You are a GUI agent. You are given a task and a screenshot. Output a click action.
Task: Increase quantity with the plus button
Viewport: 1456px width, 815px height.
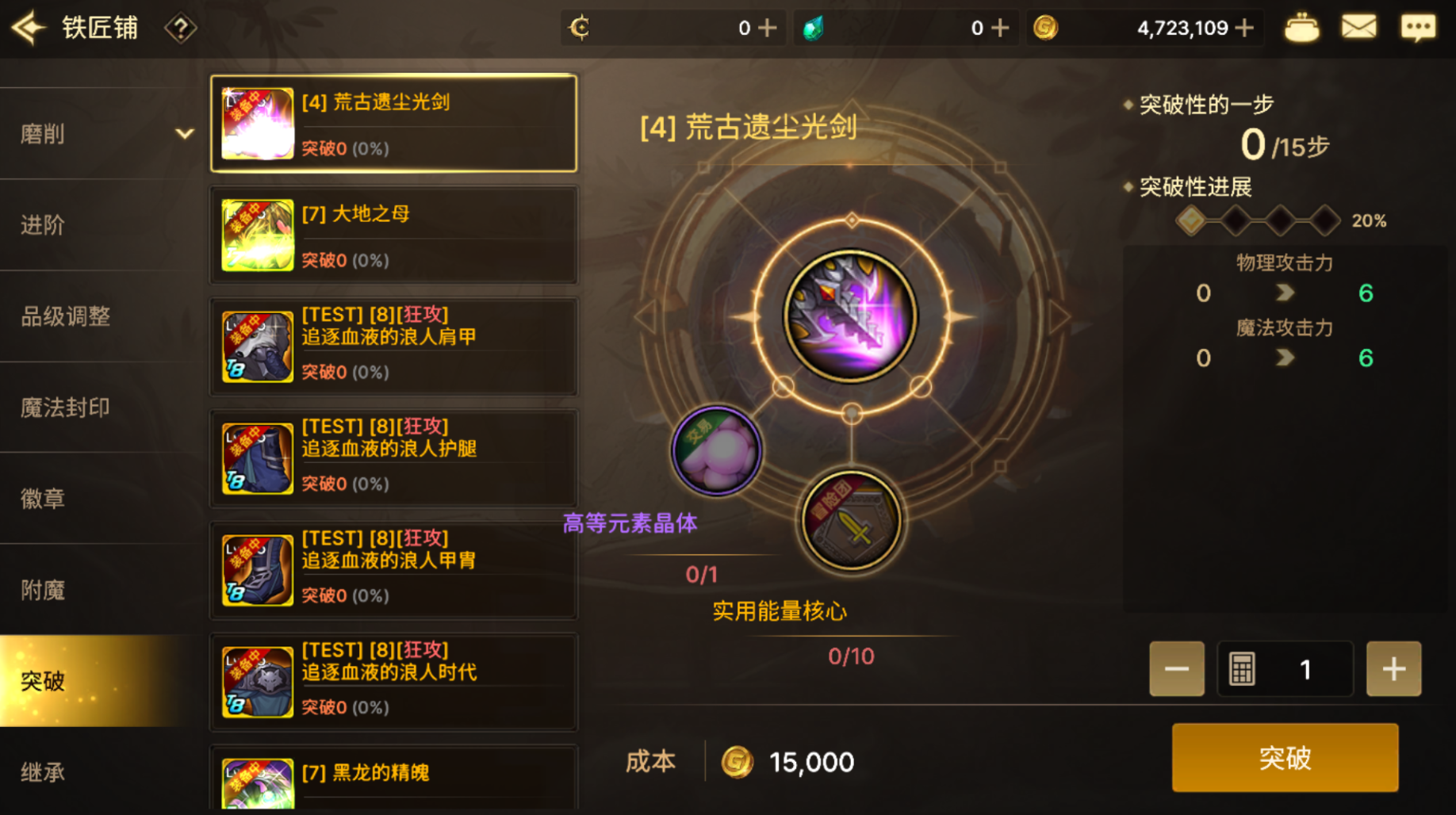coord(1393,669)
